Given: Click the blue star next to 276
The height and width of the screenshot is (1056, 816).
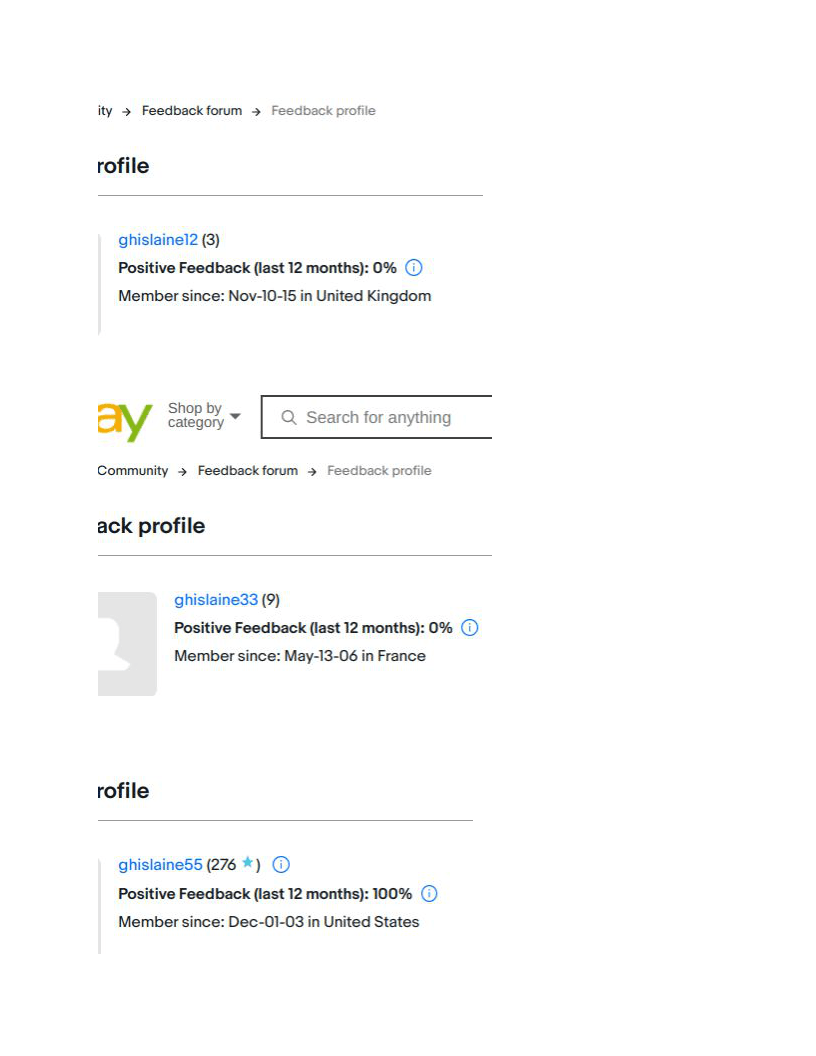Looking at the screenshot, I should pyautogui.click(x=247, y=864).
